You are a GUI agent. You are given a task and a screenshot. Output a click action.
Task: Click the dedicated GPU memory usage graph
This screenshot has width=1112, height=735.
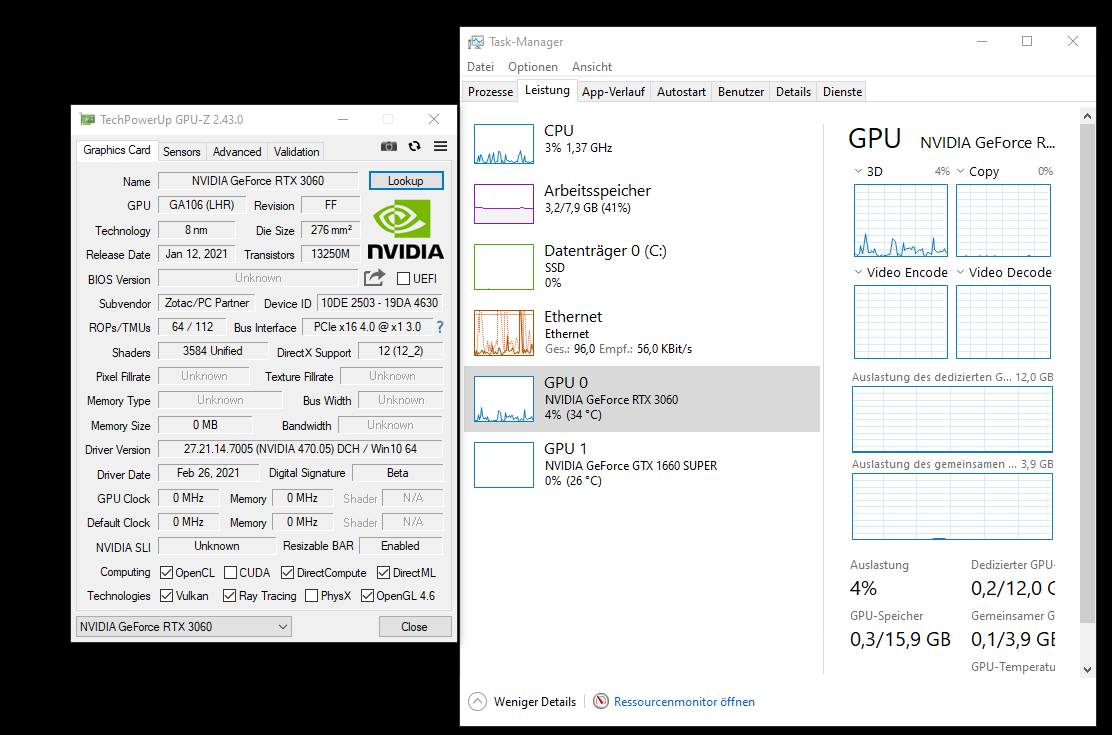[952, 419]
